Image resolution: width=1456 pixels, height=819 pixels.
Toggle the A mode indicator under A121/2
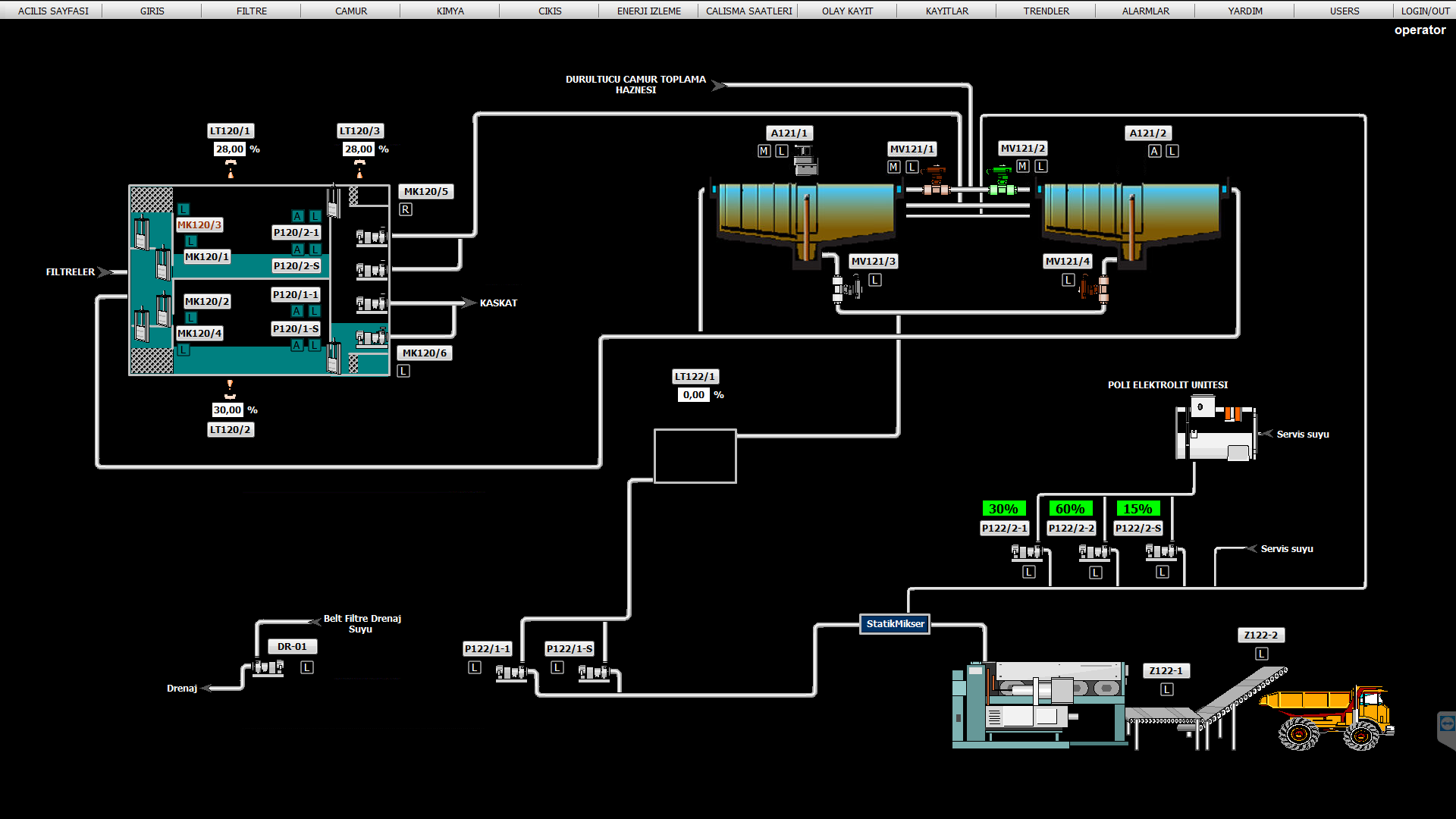click(1154, 152)
